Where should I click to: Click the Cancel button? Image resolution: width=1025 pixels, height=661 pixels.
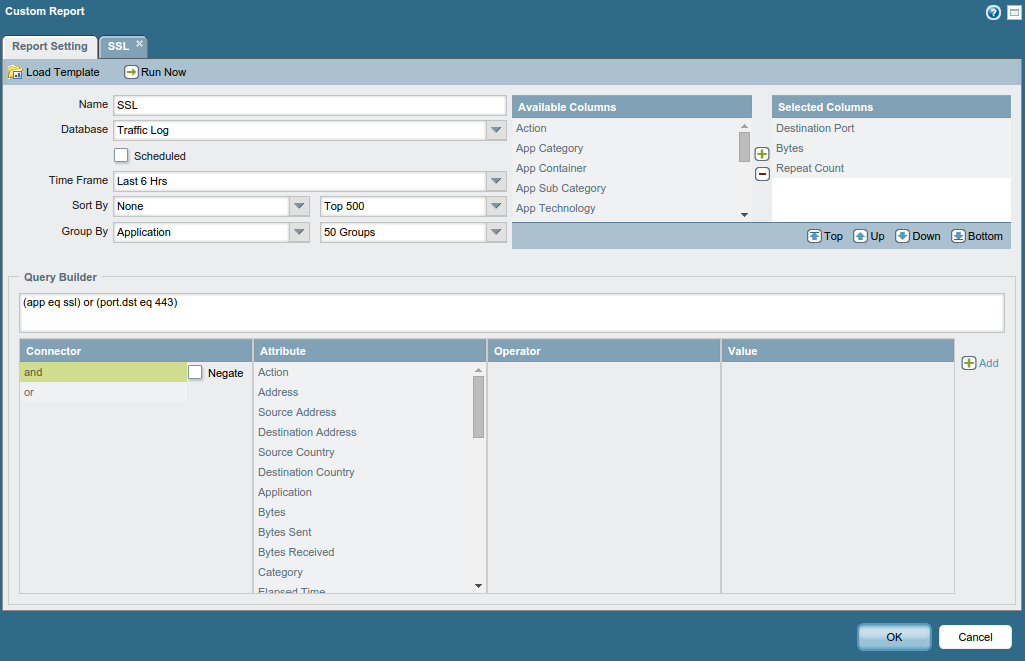point(975,637)
